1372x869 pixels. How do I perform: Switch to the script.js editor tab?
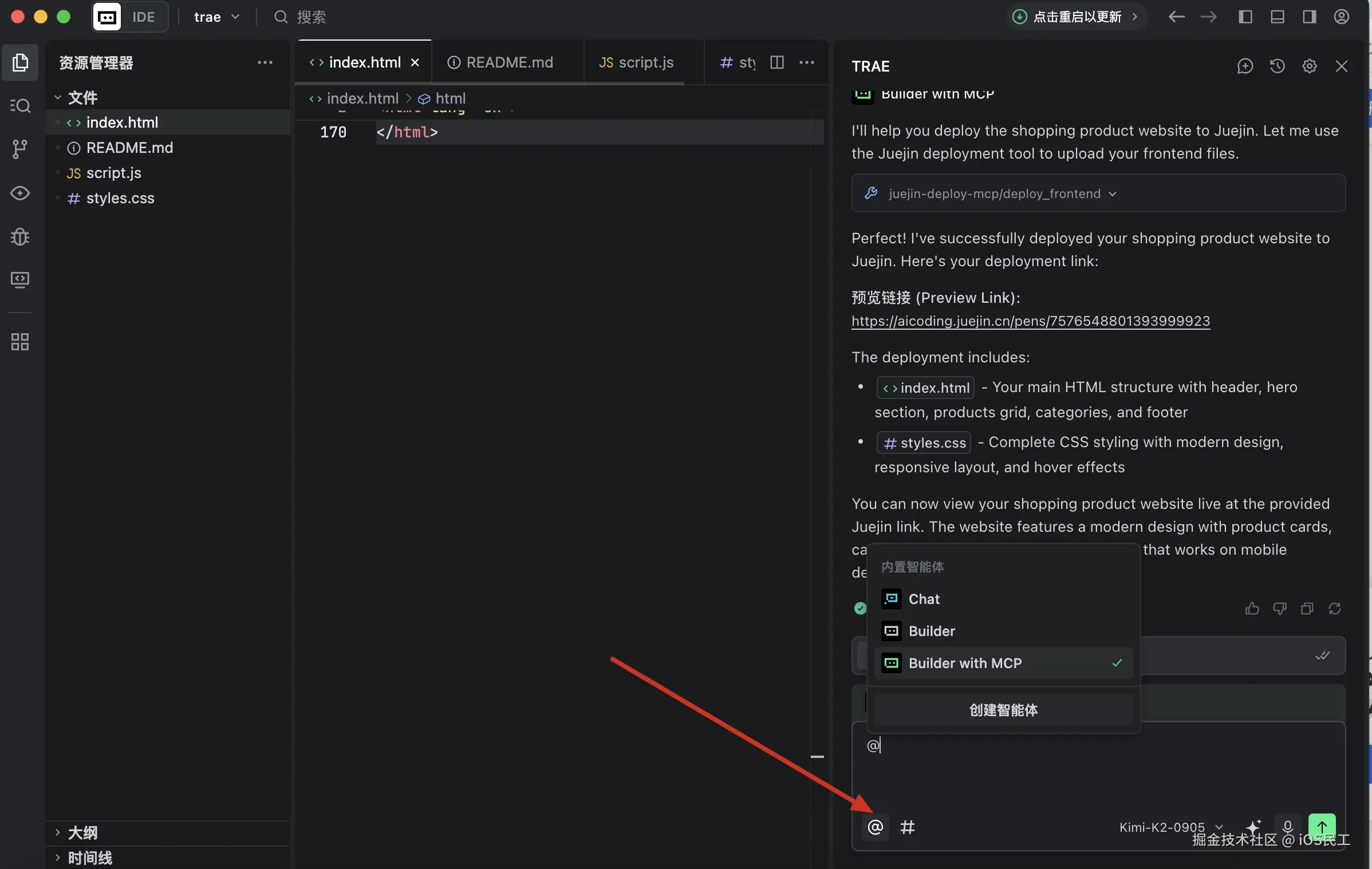644,62
